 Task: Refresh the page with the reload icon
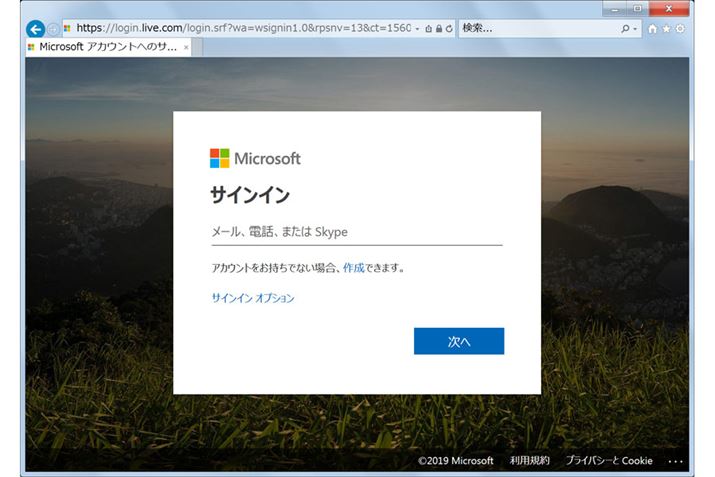click(449, 29)
